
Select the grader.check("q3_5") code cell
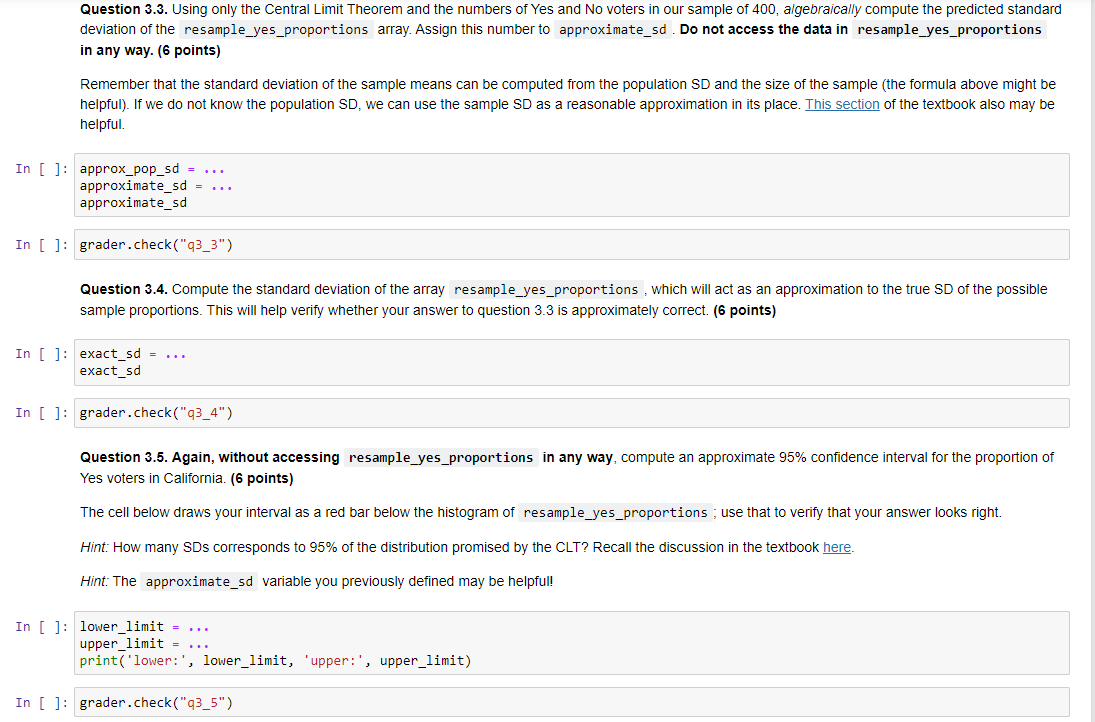[571, 702]
